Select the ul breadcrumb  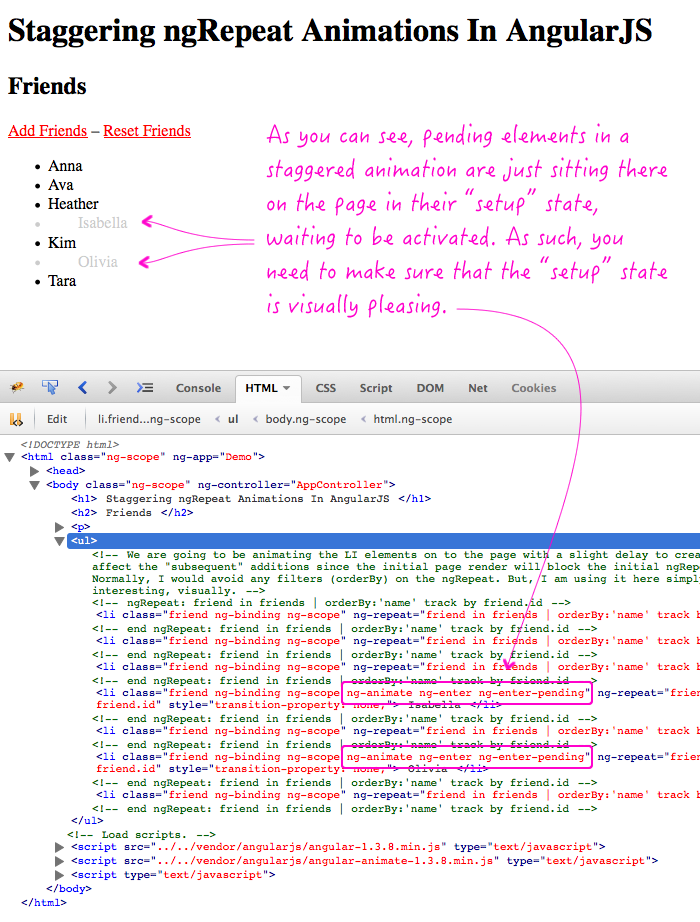[233, 419]
